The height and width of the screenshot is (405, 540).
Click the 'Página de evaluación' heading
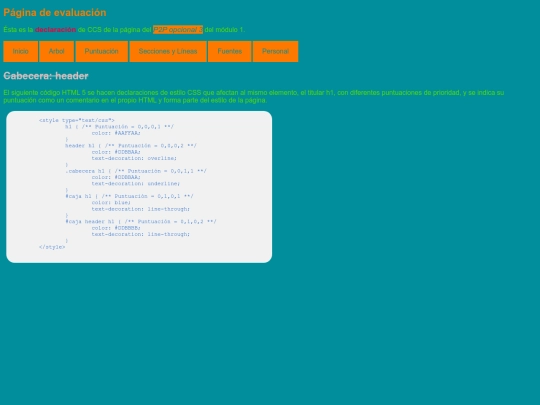pos(55,13)
